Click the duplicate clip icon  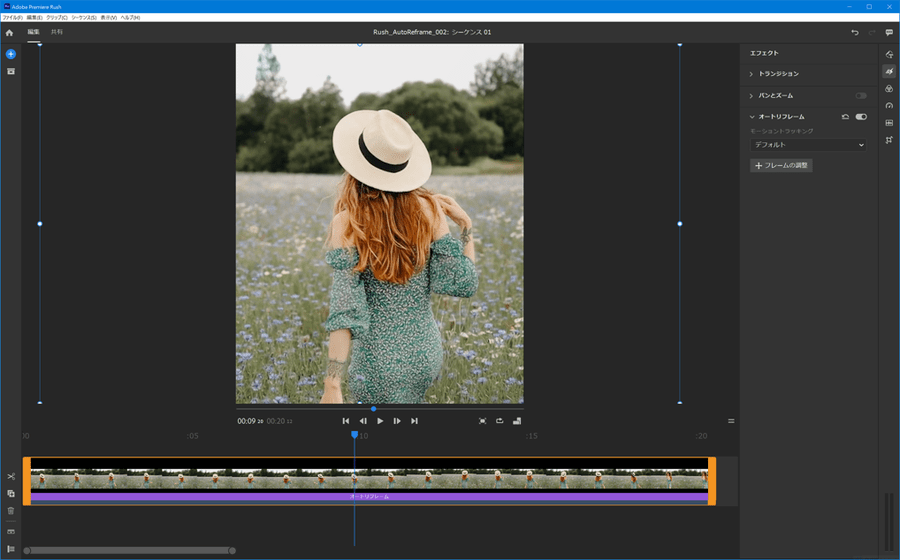point(11,493)
